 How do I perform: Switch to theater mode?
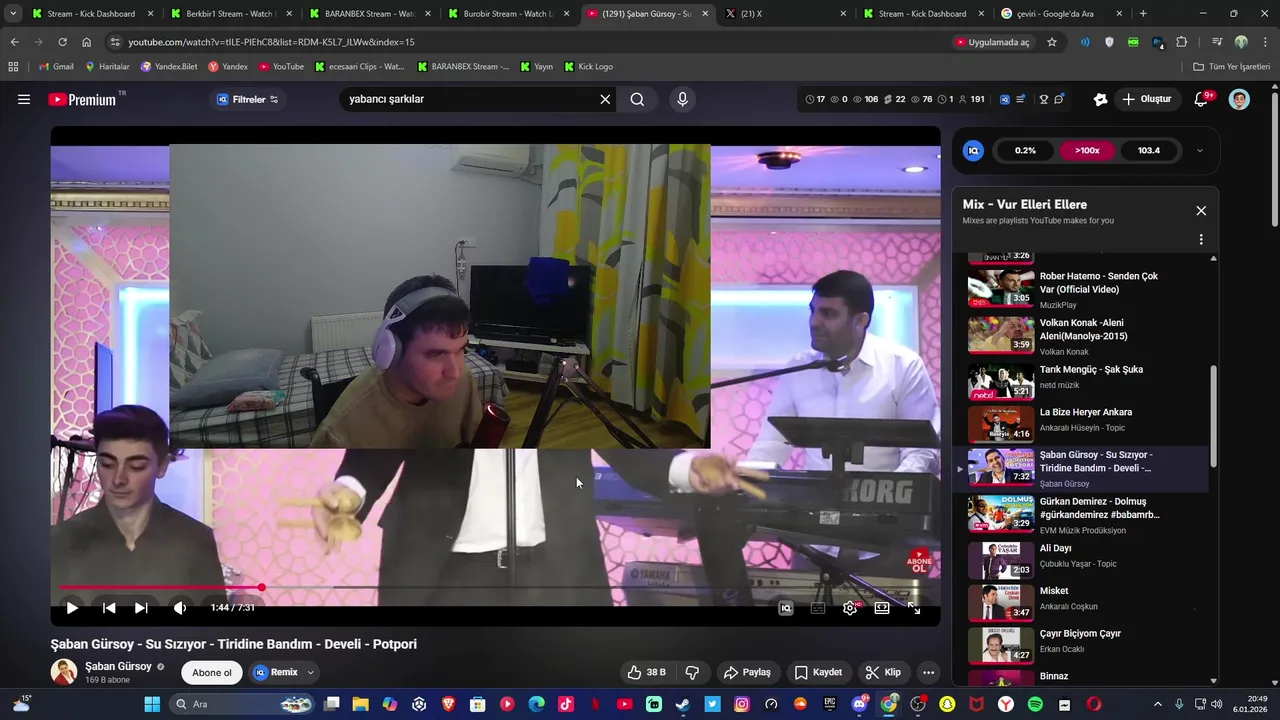pyautogui.click(x=882, y=607)
